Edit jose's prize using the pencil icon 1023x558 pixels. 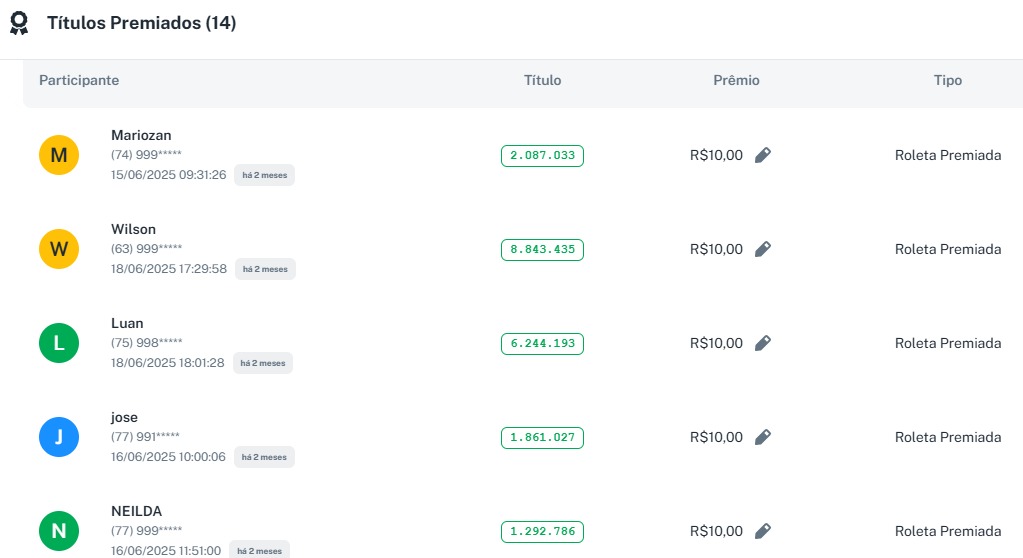coord(763,437)
